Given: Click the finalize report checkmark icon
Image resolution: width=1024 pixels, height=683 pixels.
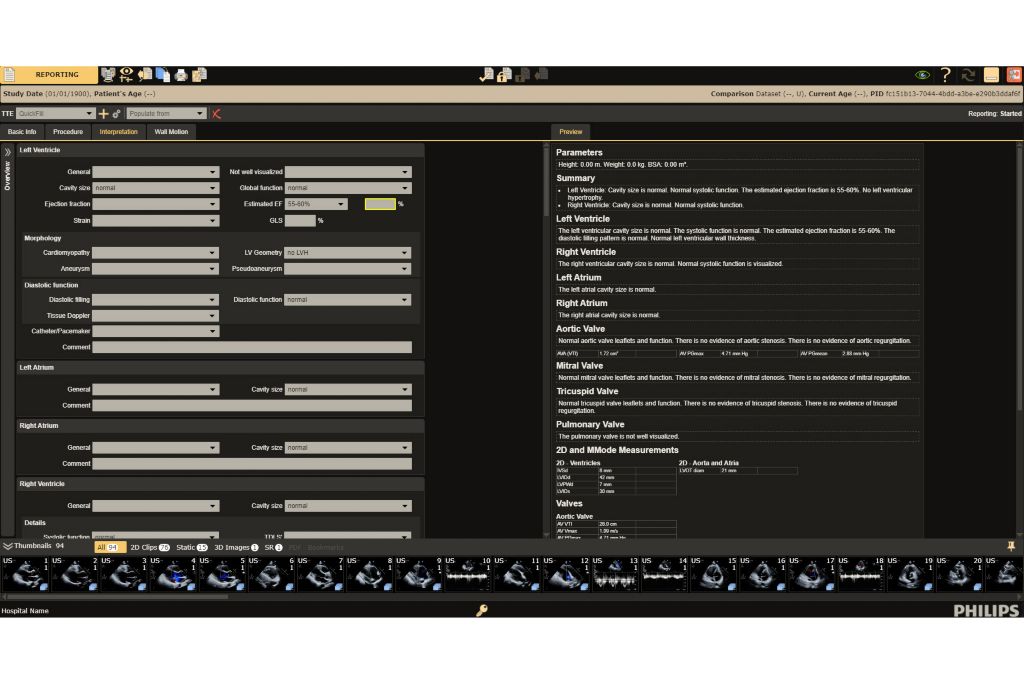Looking at the screenshot, I should [486, 75].
